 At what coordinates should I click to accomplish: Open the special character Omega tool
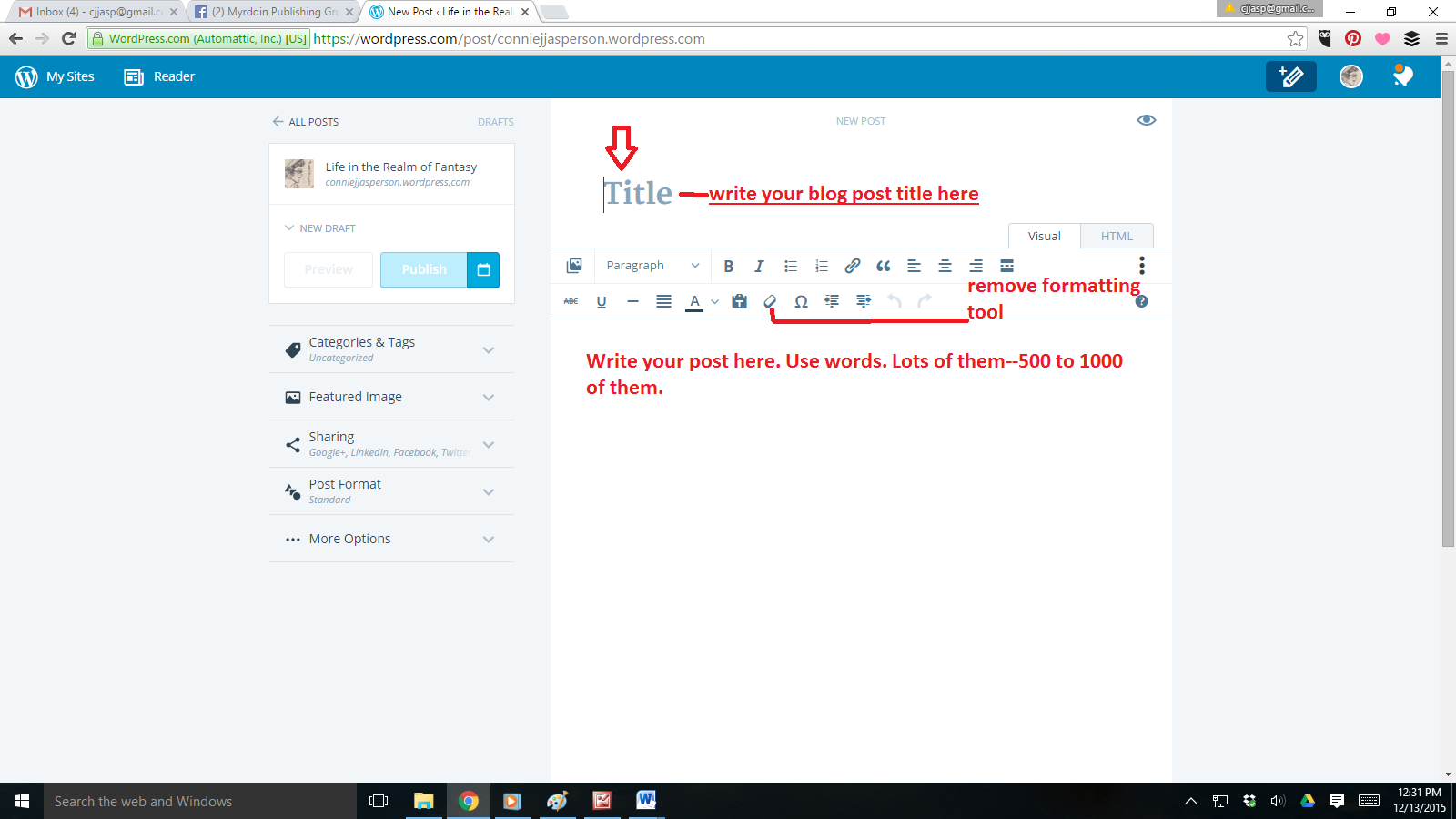pyautogui.click(x=801, y=301)
